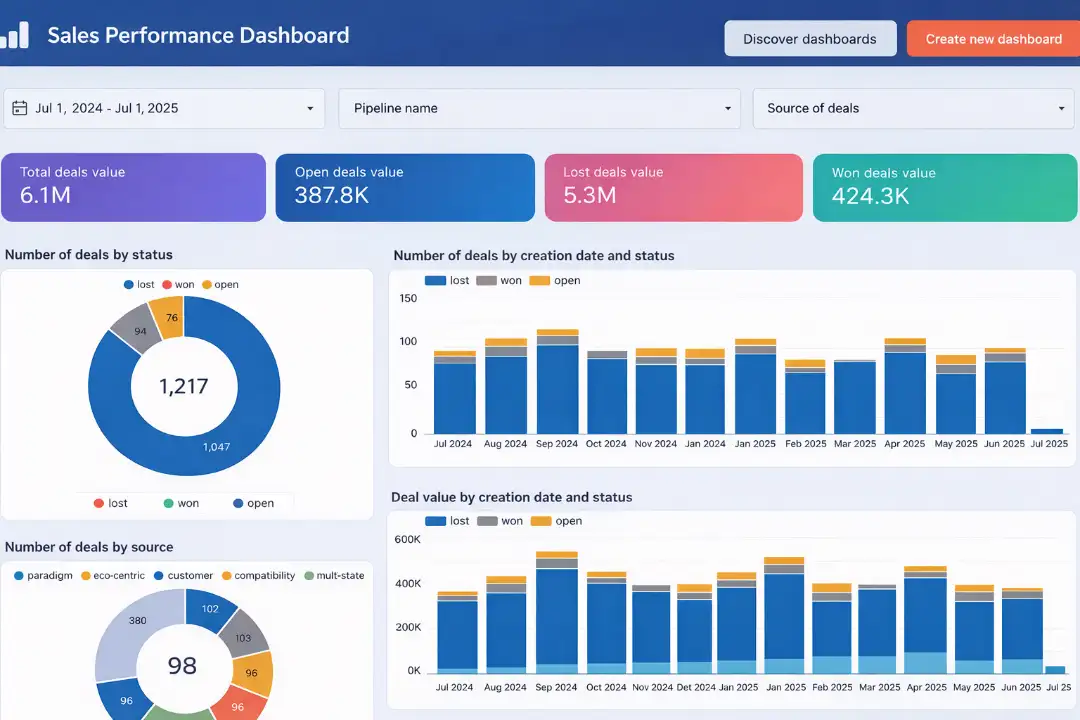This screenshot has height=720, width=1080.
Task: Click the orange open swatch above creation date chart
Action: pos(538,280)
